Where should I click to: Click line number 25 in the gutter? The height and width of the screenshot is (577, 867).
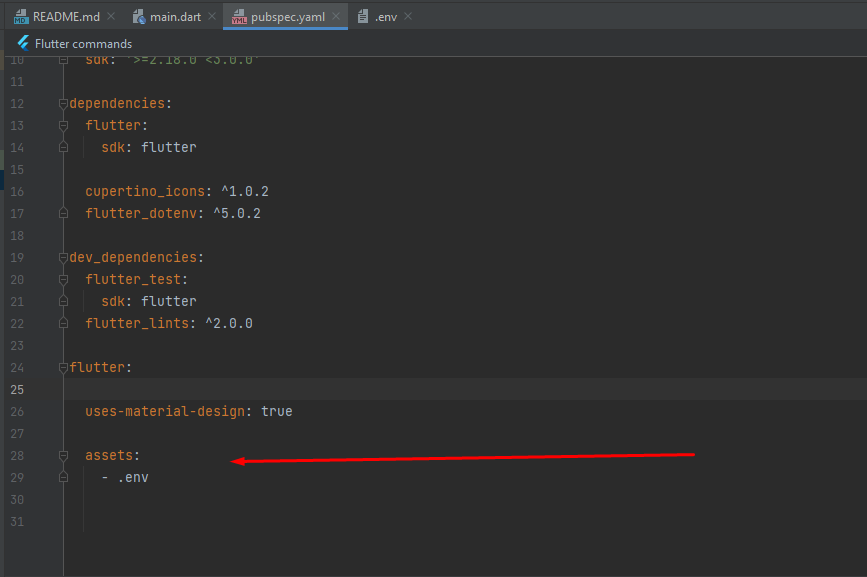pyautogui.click(x=17, y=389)
